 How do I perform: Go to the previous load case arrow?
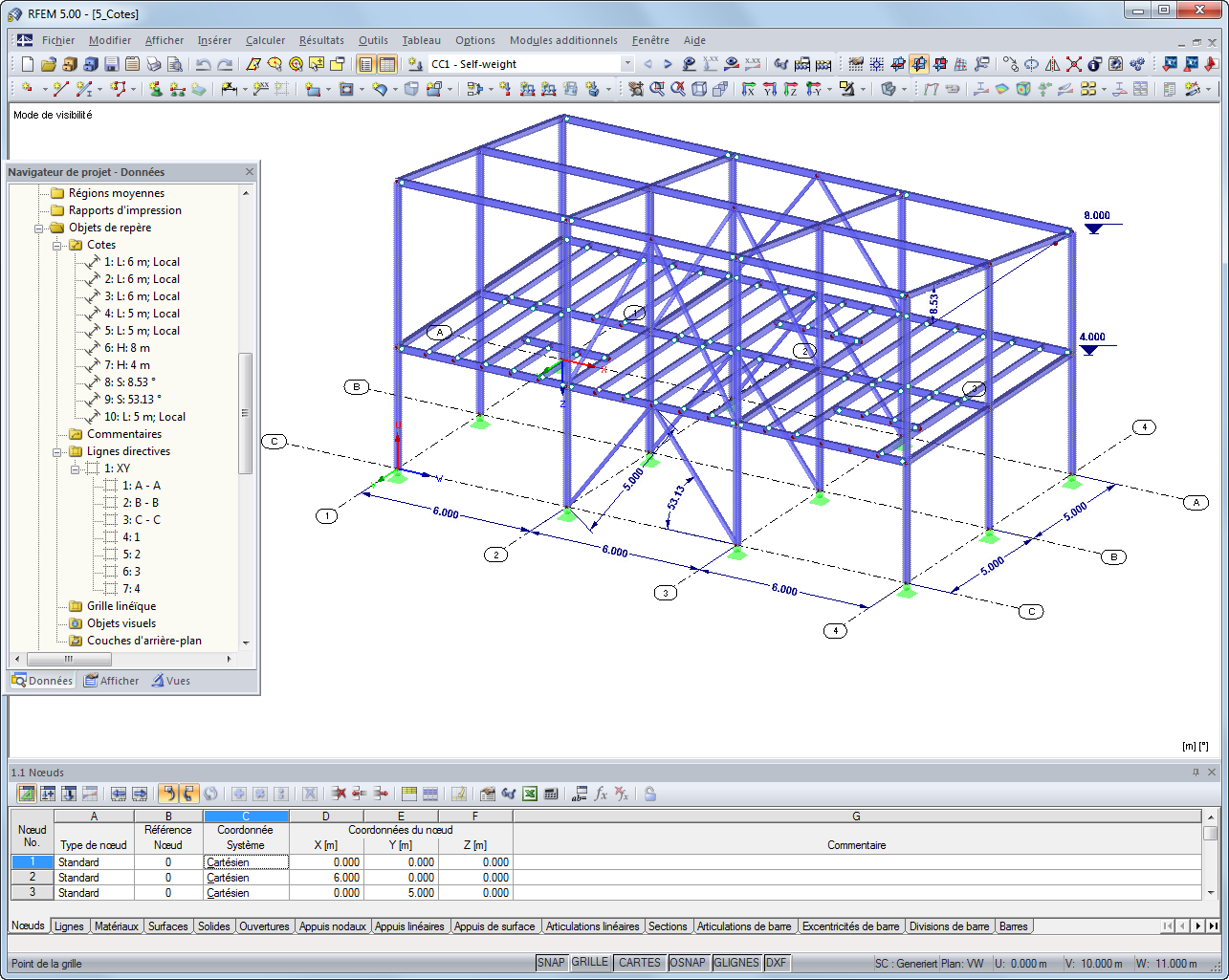pyautogui.click(x=647, y=64)
